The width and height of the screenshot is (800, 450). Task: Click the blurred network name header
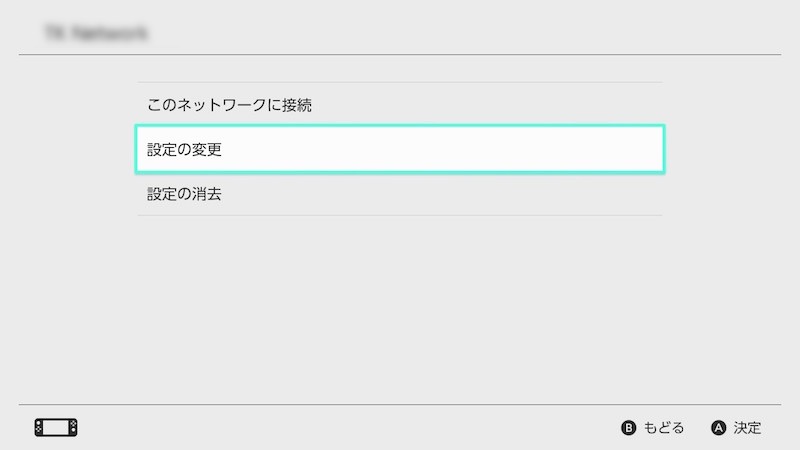(97, 33)
